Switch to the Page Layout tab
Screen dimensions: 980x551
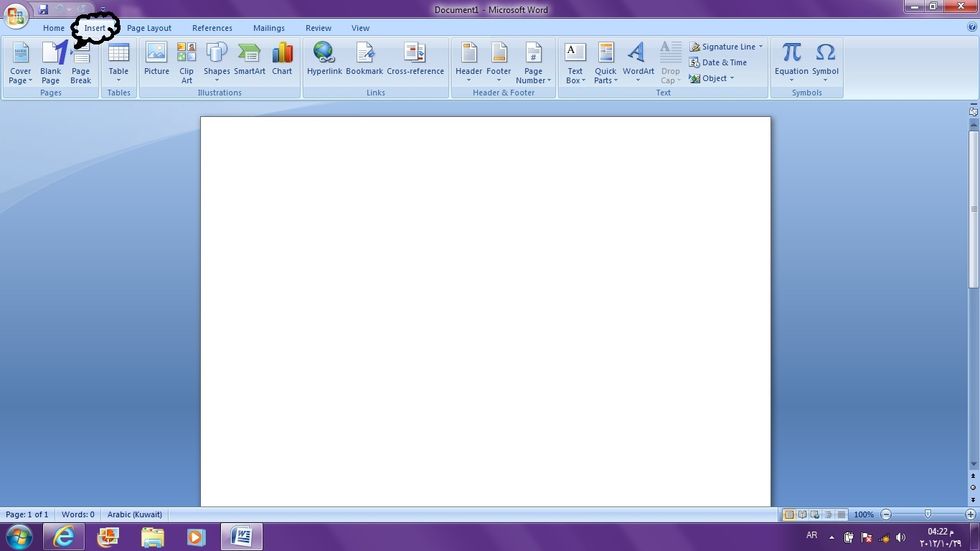pyautogui.click(x=149, y=28)
